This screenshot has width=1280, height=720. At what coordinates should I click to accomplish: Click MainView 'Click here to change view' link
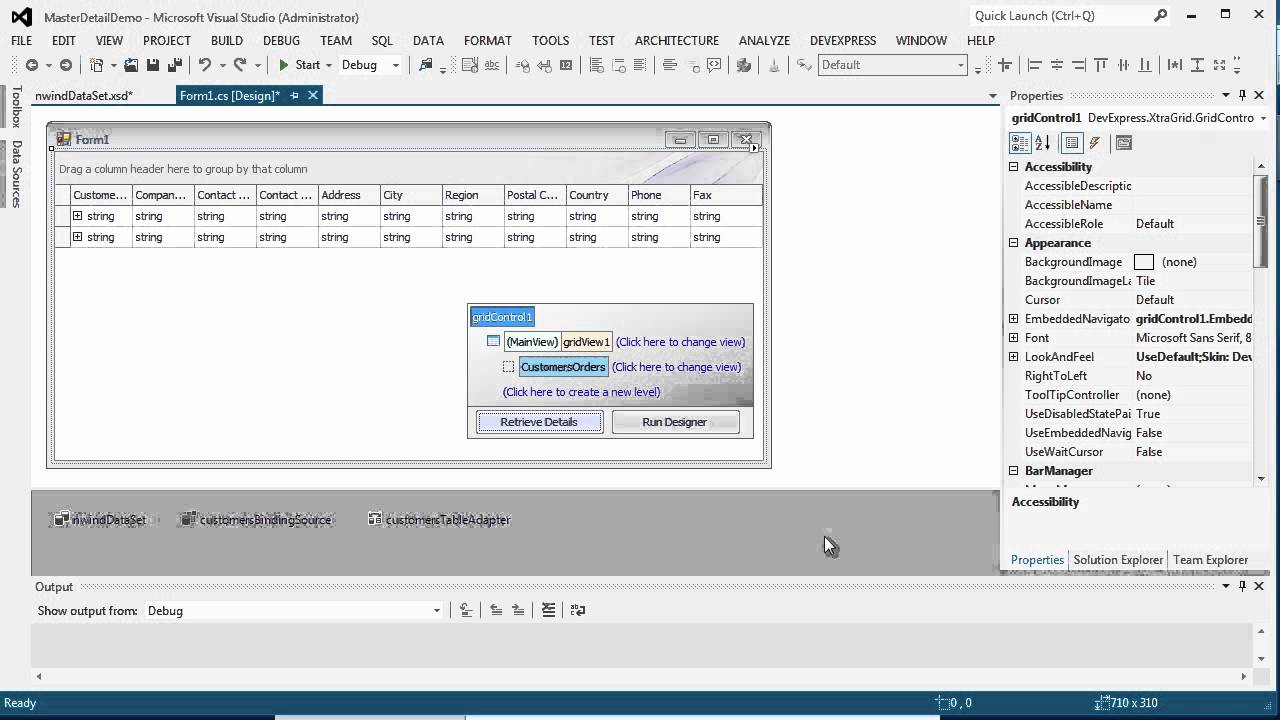coord(680,342)
